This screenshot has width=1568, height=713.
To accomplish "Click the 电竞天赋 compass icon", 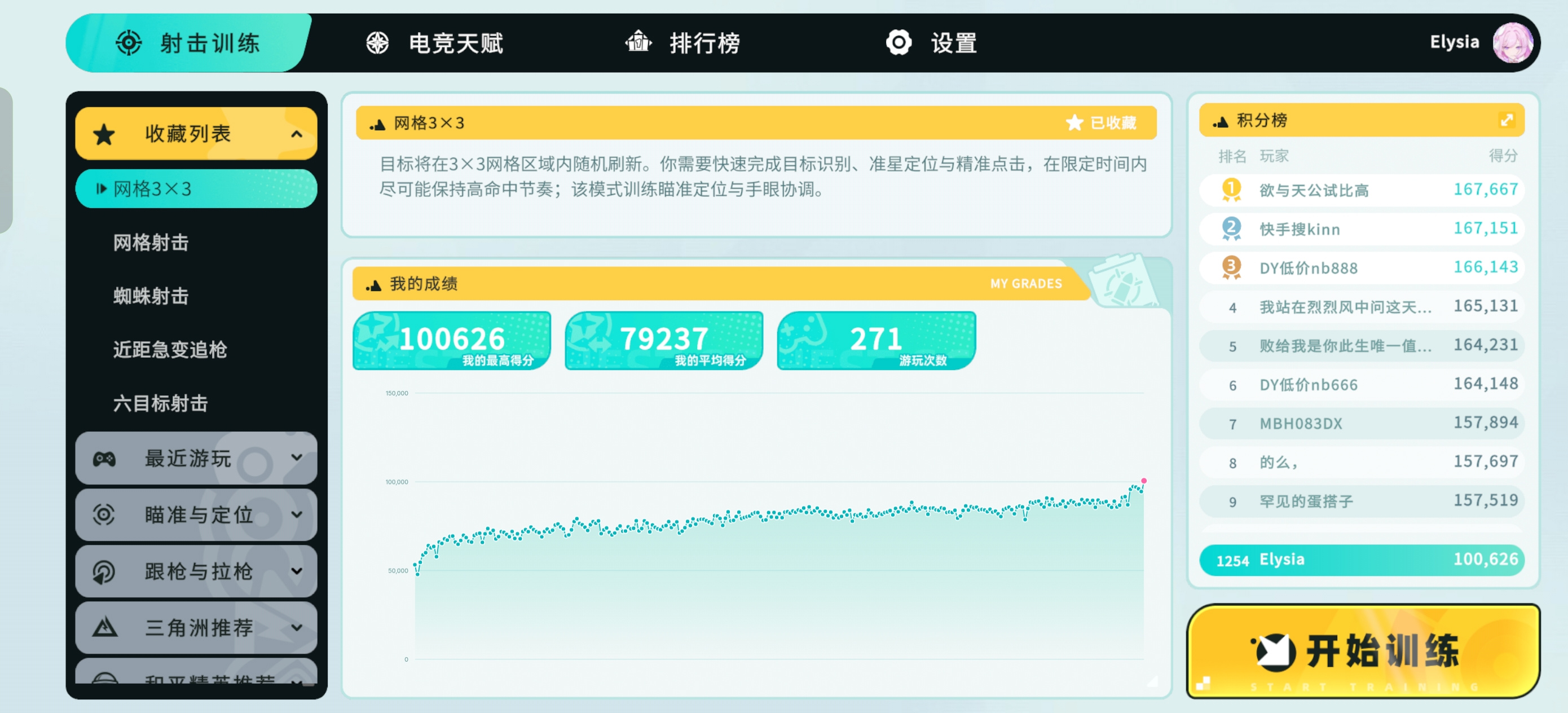I will click(x=377, y=43).
